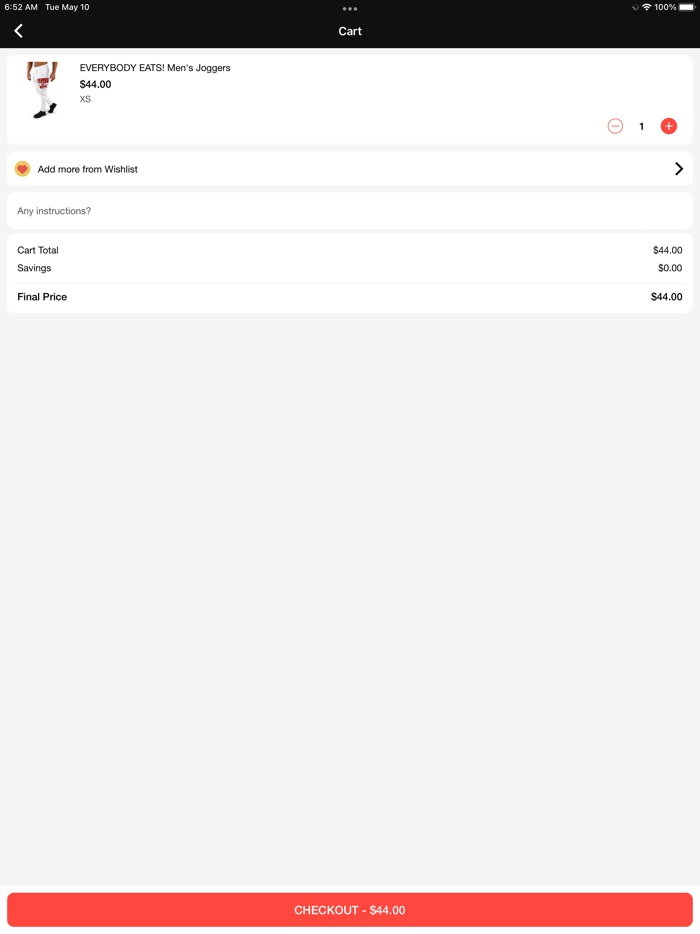This screenshot has width=700, height=934.
Task: Select the EVERYBODY EATS! Men's Joggers title
Action: pyautogui.click(x=155, y=68)
